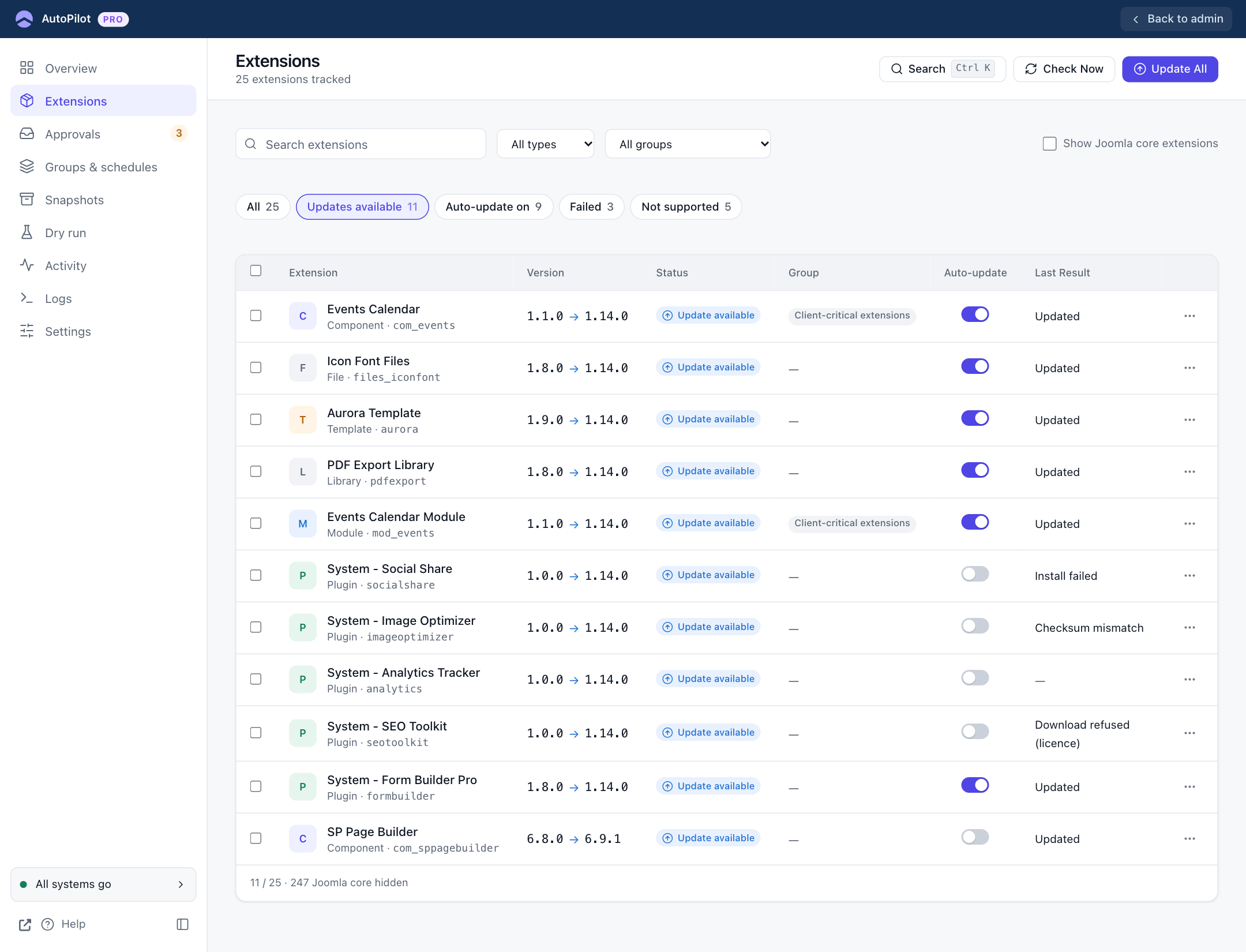The height and width of the screenshot is (952, 1246).
Task: Click the Snapshots archive icon
Action: coord(27,200)
